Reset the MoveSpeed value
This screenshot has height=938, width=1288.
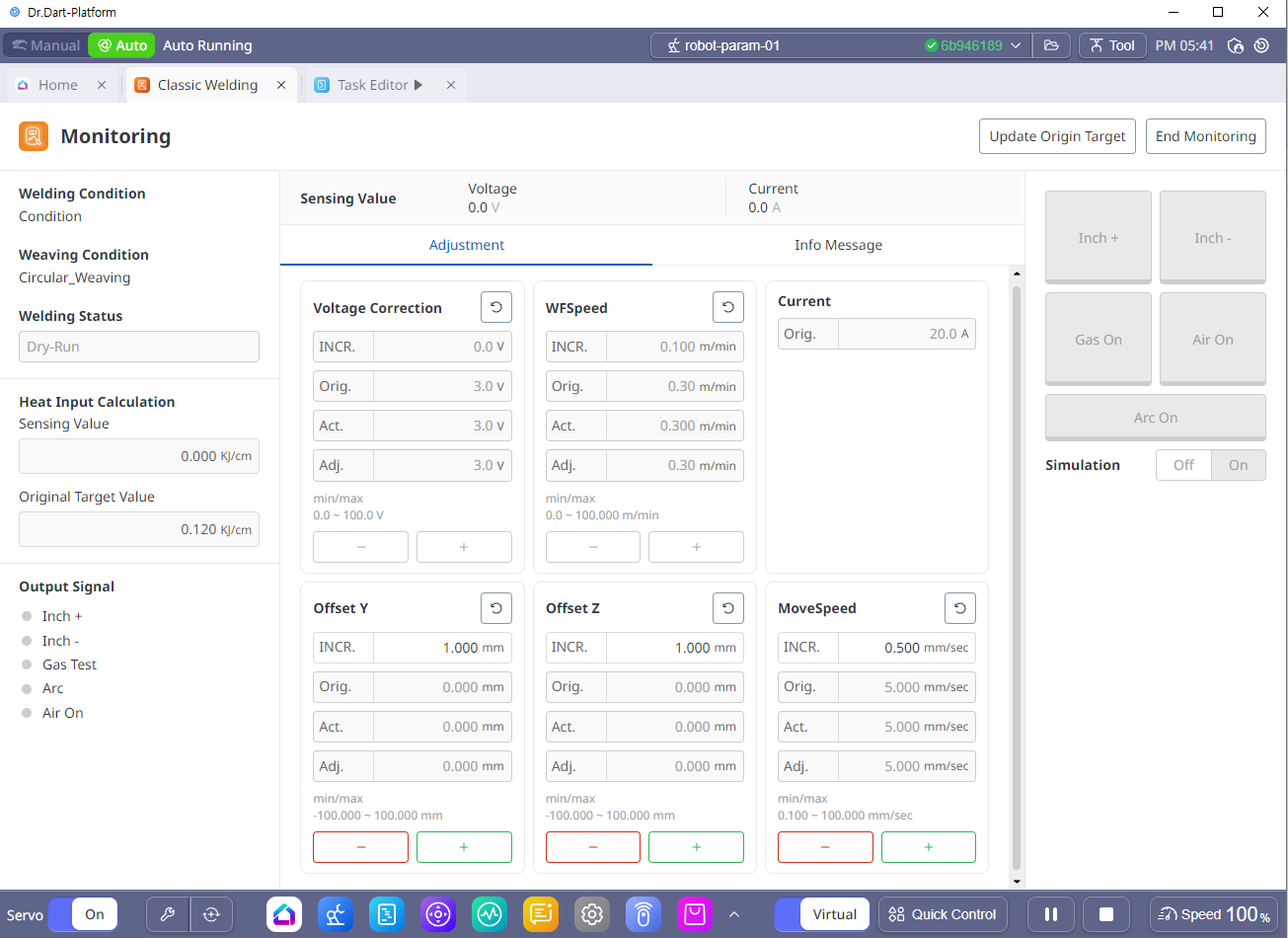959,608
